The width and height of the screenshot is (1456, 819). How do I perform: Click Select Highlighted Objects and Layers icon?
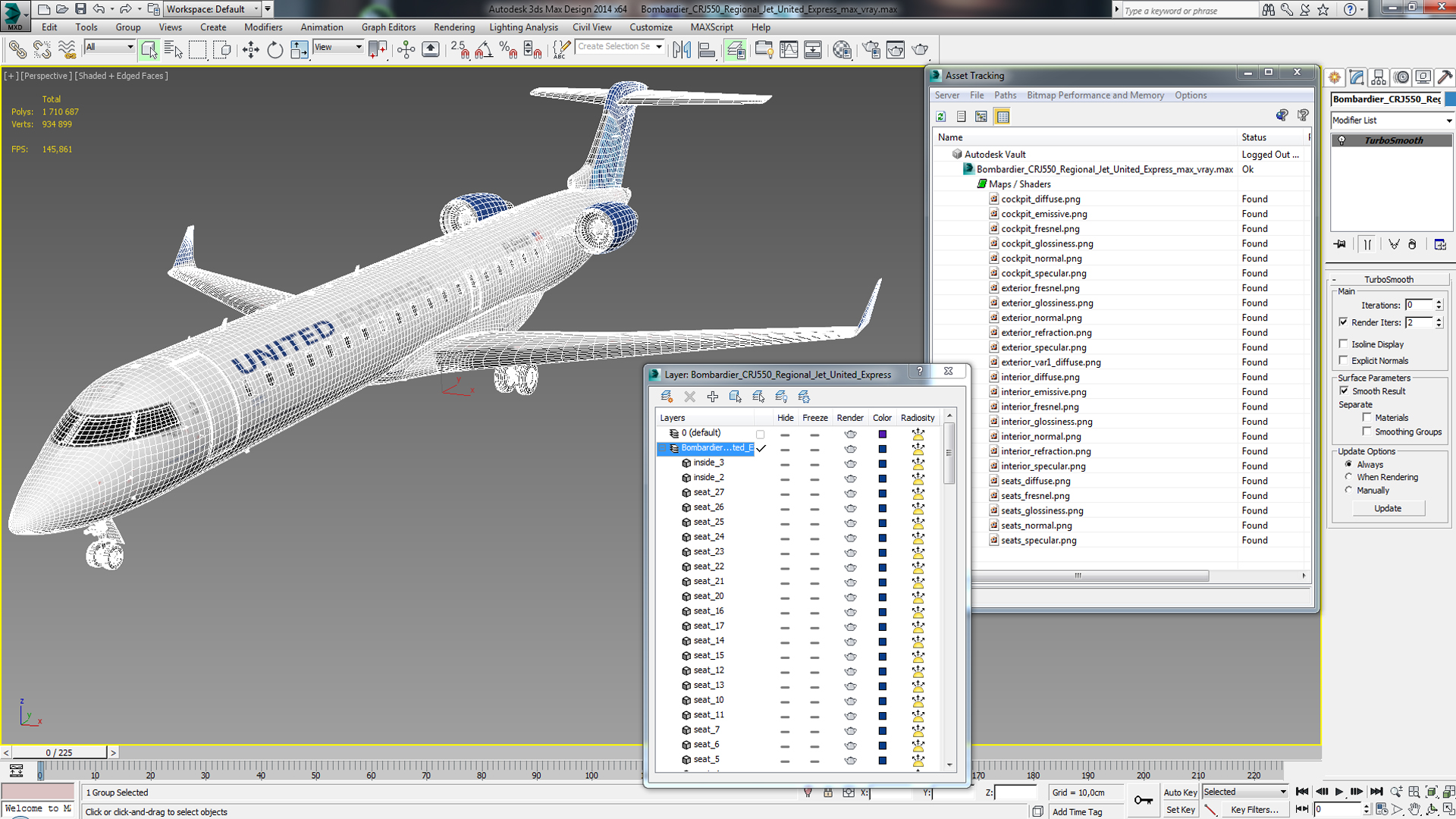click(x=735, y=397)
